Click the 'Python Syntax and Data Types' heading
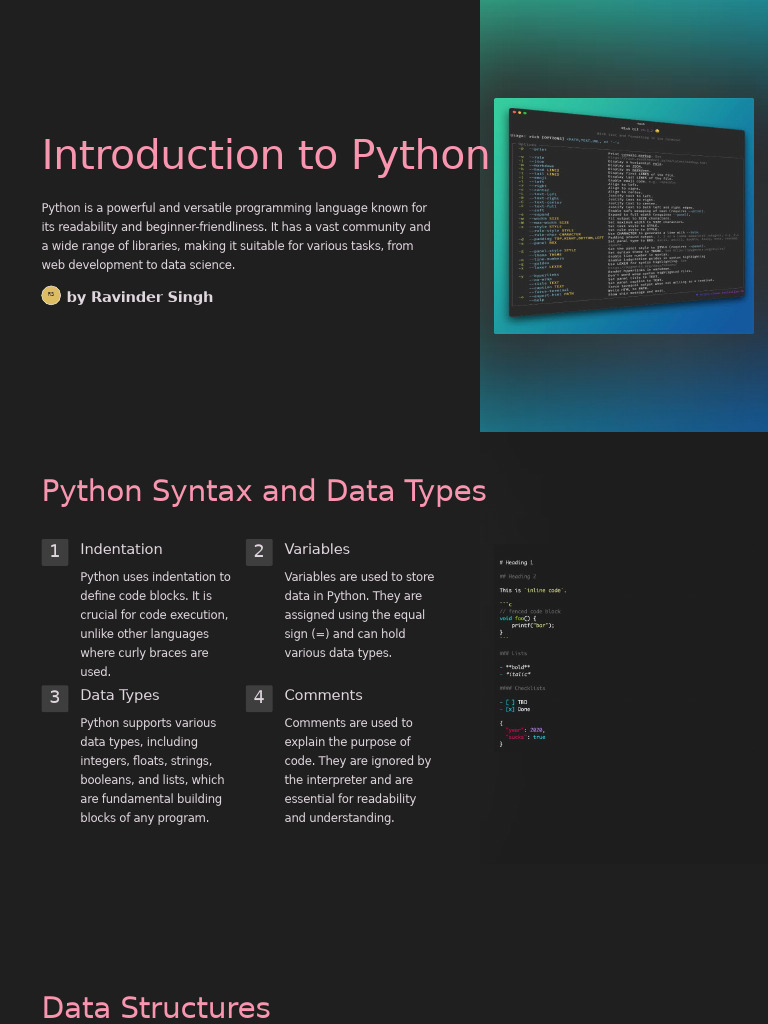This screenshot has height=1024, width=768. point(264,491)
